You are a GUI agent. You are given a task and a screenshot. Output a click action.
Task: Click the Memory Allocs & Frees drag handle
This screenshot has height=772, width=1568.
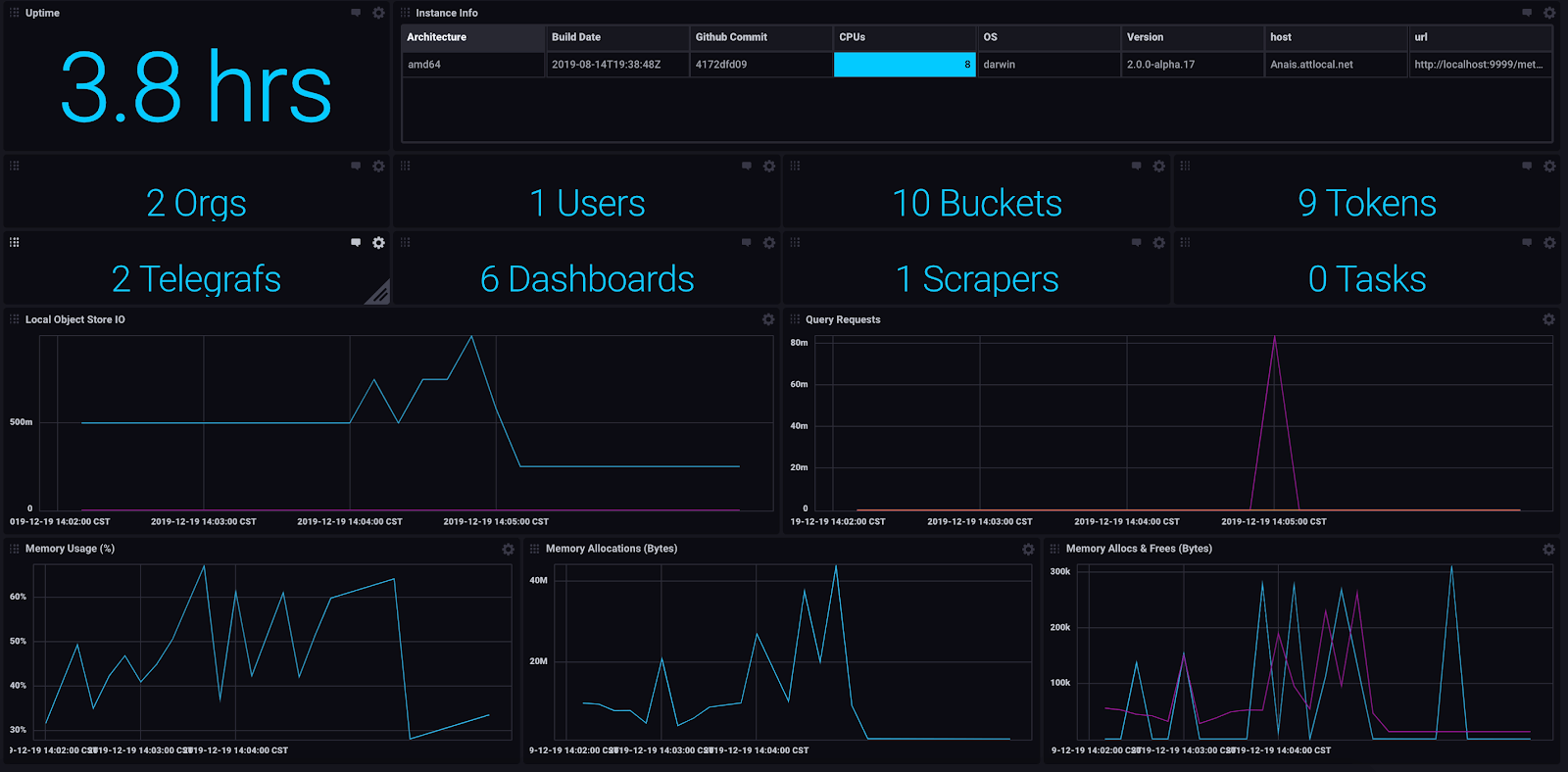[1055, 549]
